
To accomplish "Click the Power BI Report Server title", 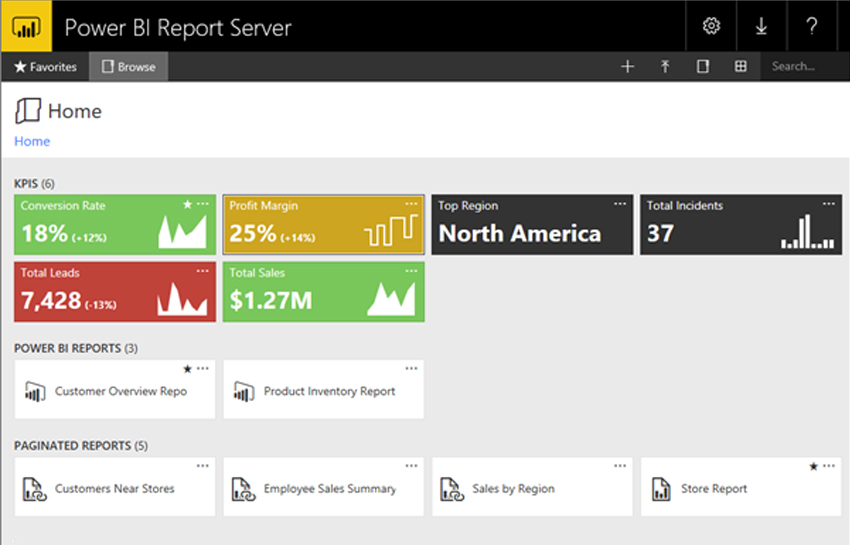I will pyautogui.click(x=178, y=28).
